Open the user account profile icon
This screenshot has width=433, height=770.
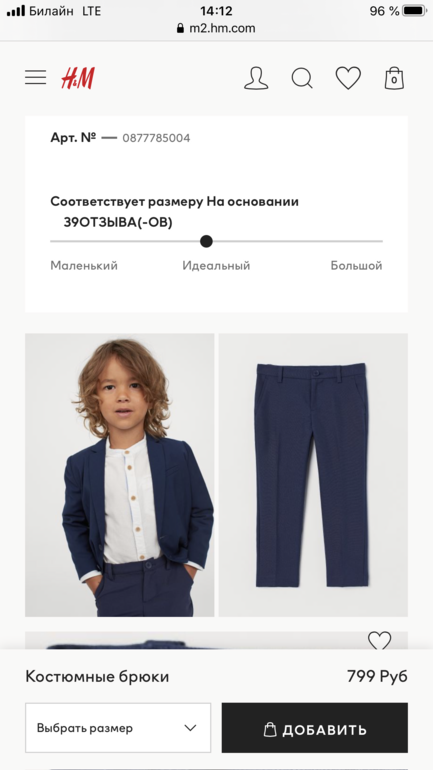tap(256, 78)
